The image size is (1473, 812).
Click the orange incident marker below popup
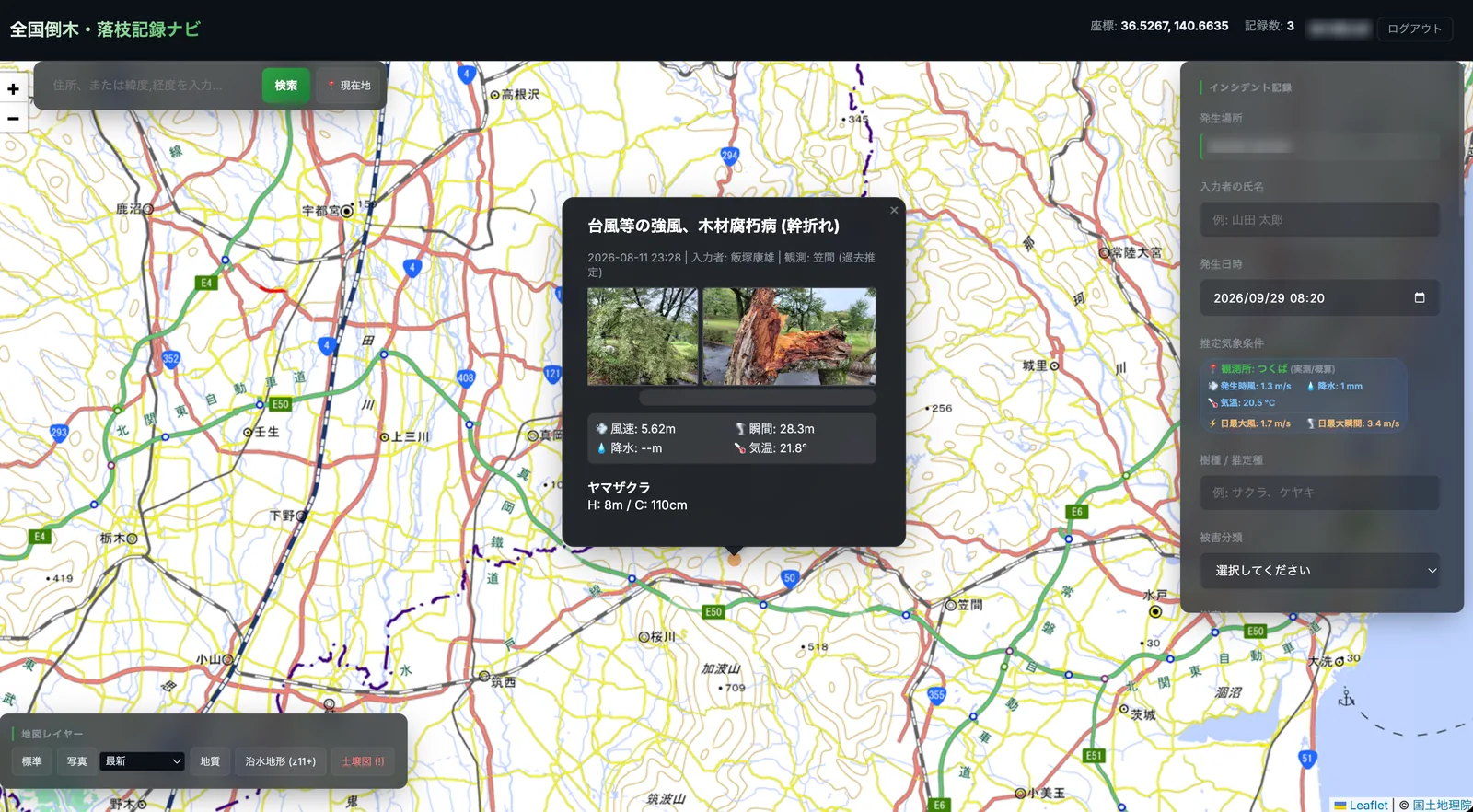[x=734, y=559]
